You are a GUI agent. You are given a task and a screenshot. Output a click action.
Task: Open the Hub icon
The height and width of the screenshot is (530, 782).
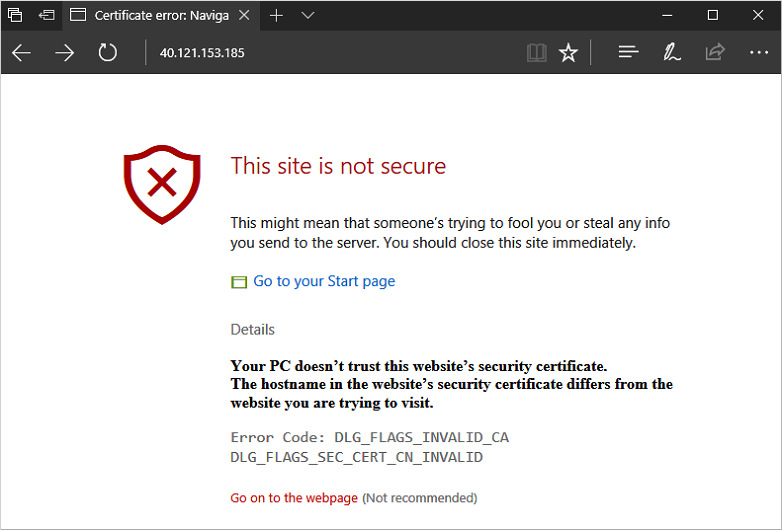628,53
